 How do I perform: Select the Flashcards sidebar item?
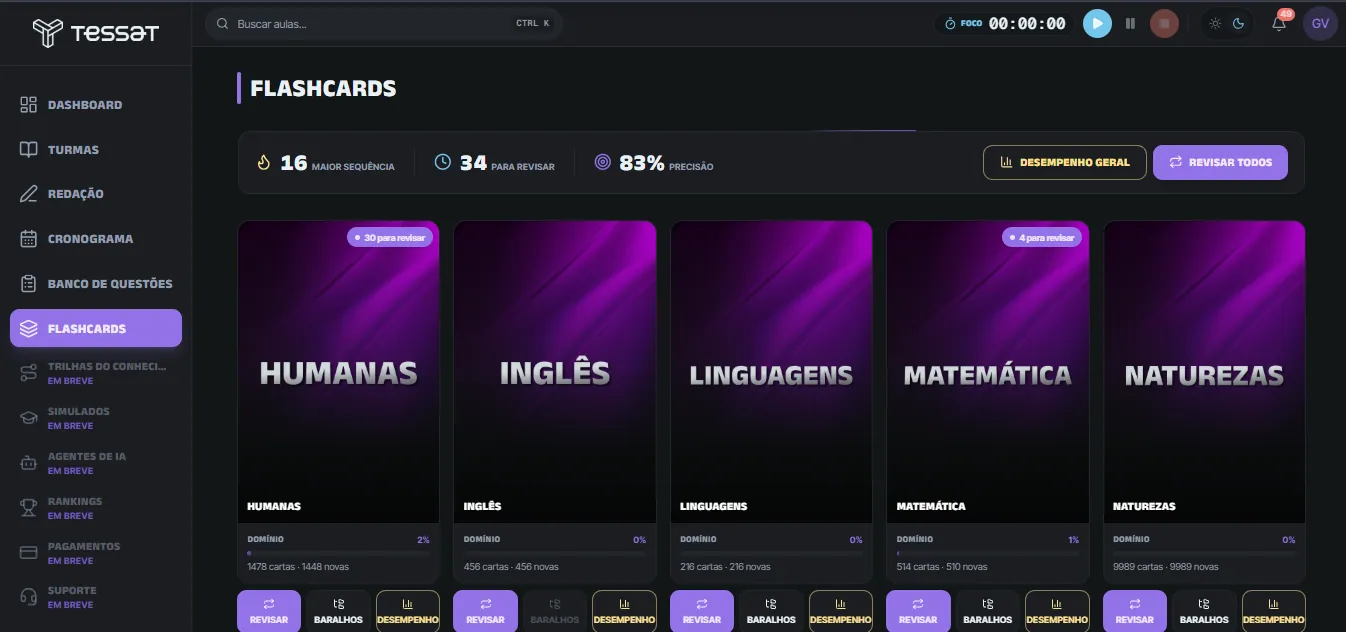click(x=96, y=328)
